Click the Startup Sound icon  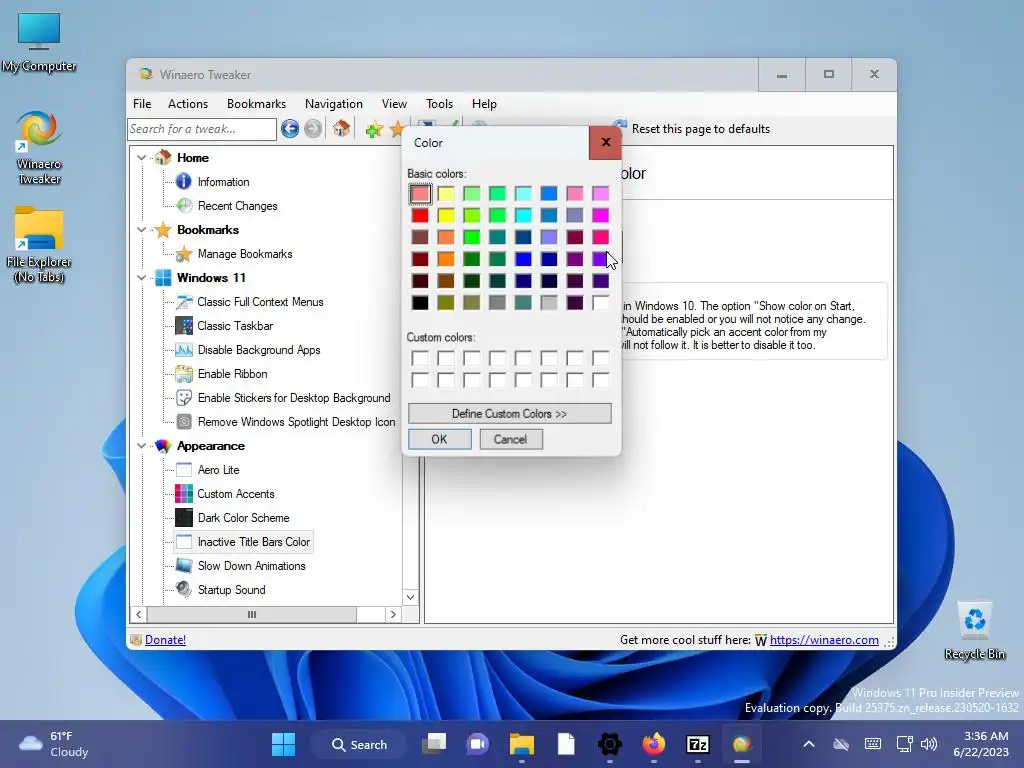(x=184, y=590)
